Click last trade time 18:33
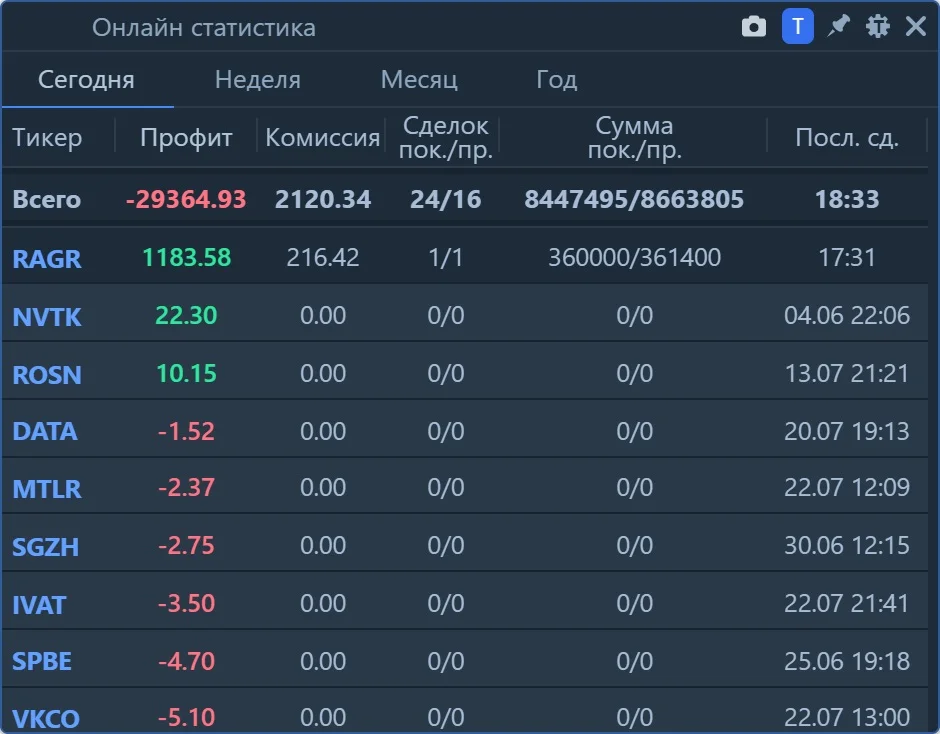 [846, 200]
